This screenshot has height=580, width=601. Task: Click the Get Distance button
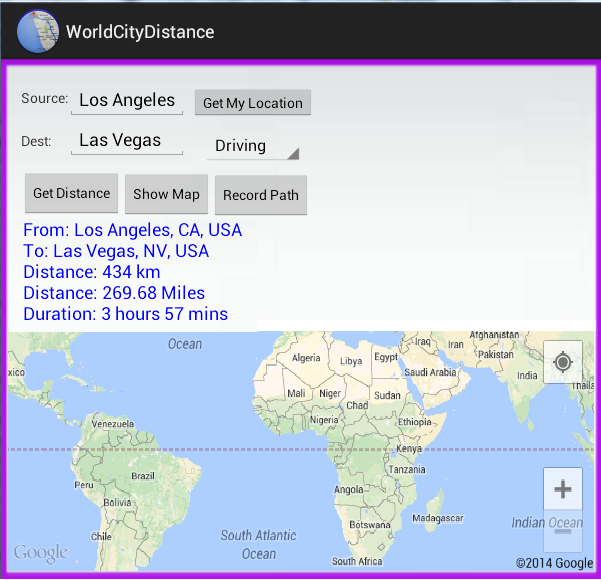71,193
